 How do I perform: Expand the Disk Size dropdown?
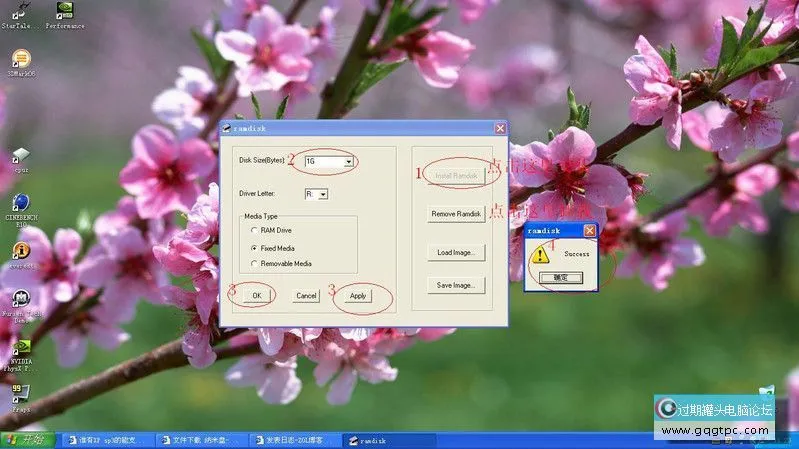click(348, 161)
